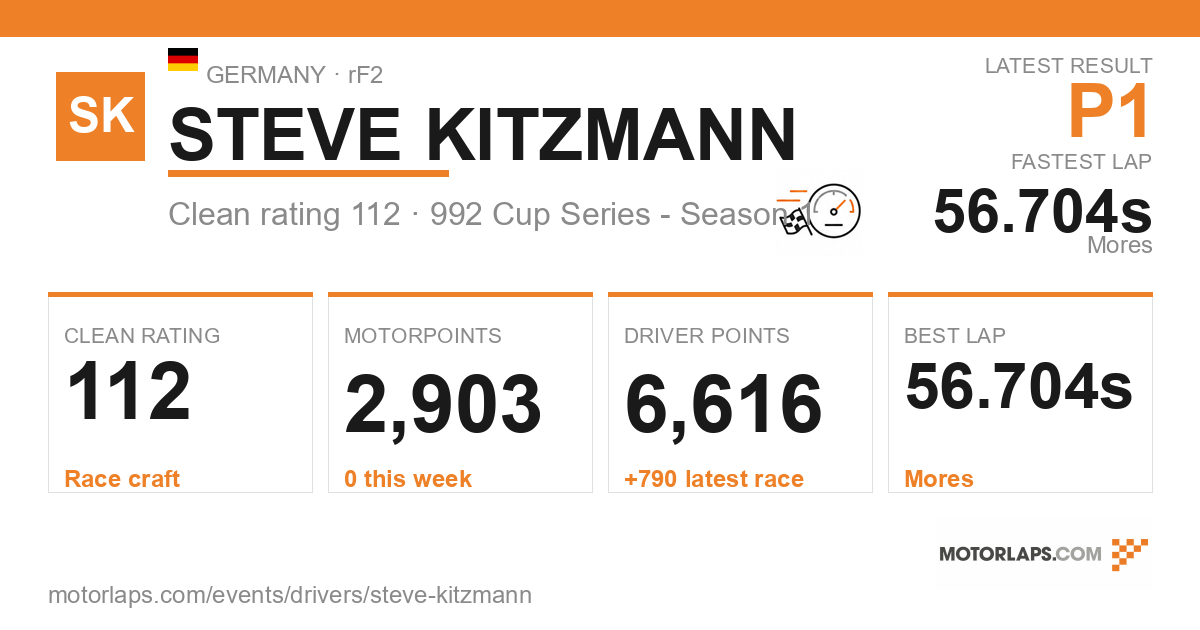The width and height of the screenshot is (1200, 630).
Task: Open the MOTORLAPS.COM logo text
Action: tap(1020, 554)
